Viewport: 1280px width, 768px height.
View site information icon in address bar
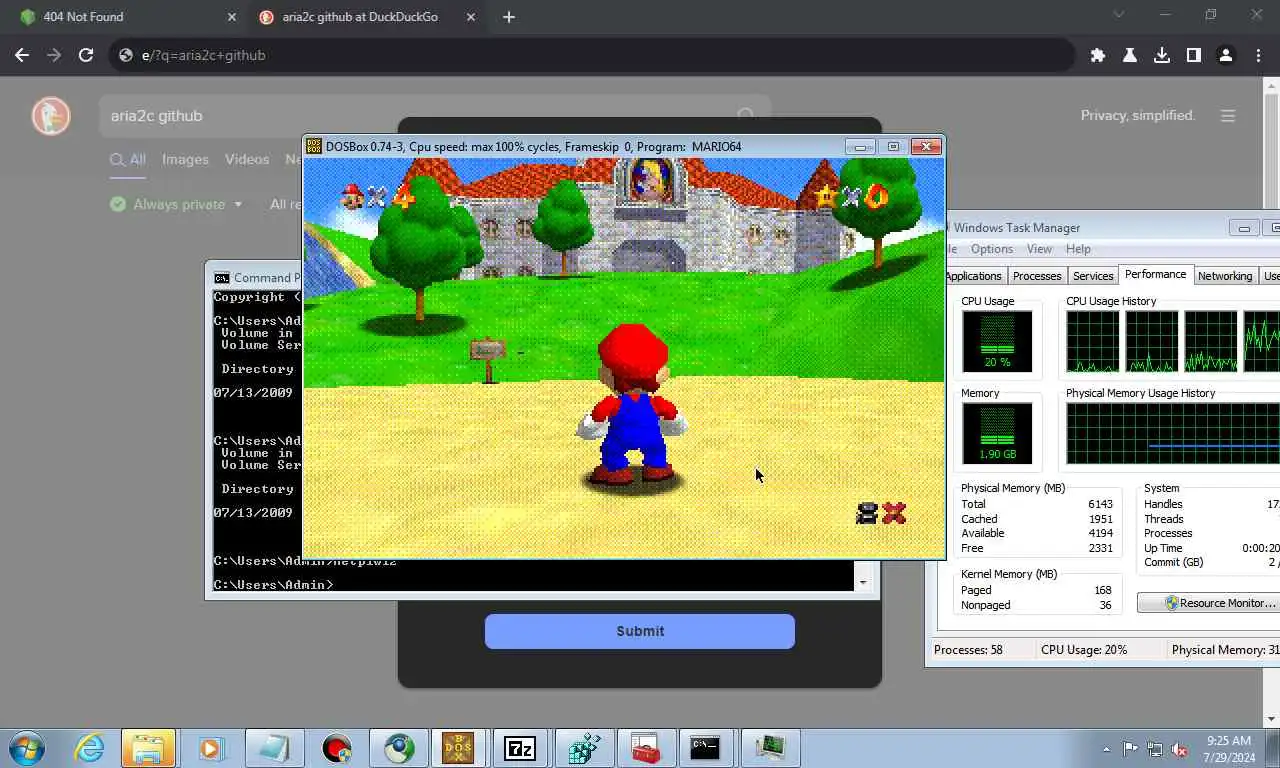tap(126, 55)
